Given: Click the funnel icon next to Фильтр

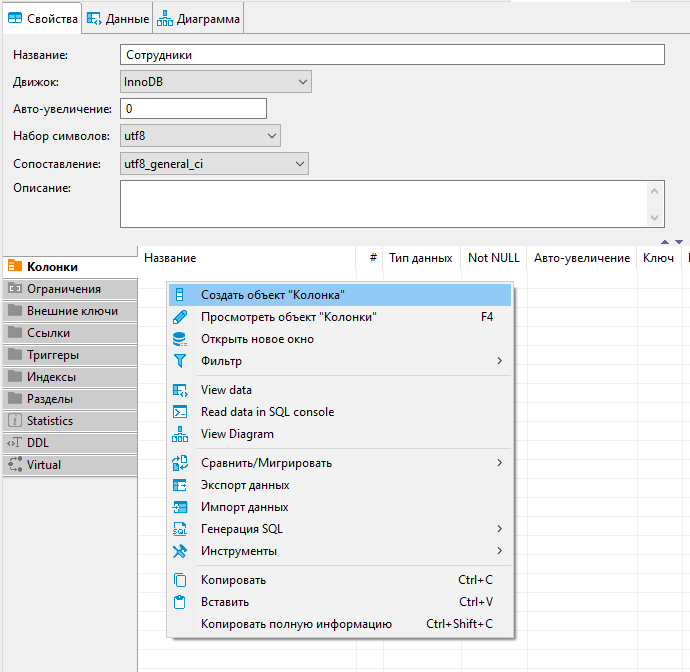Looking at the screenshot, I should coord(180,361).
